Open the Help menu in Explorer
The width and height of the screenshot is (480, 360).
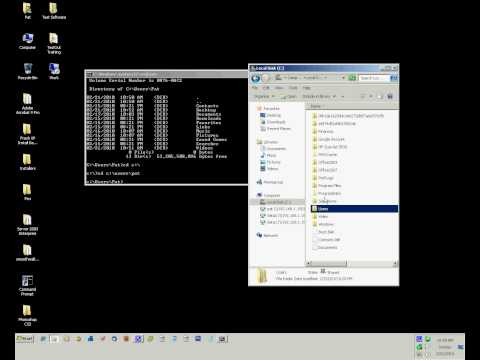(306, 88)
